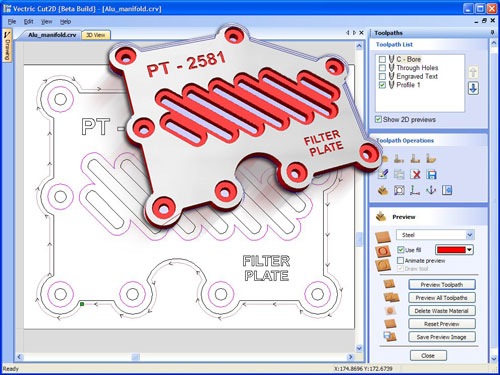
Task: Uncheck the Profile 1 toolpath checkbox
Action: 382,85
